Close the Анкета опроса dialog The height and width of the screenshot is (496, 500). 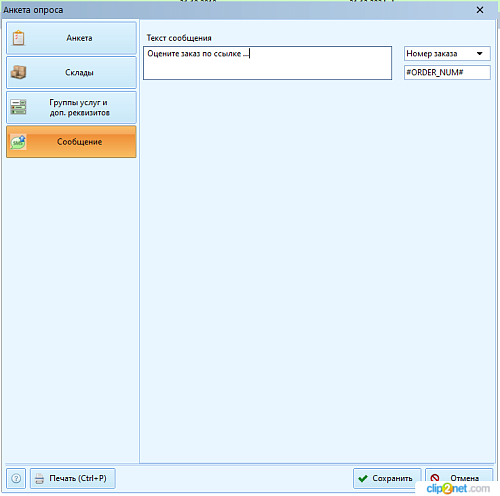[x=480, y=10]
